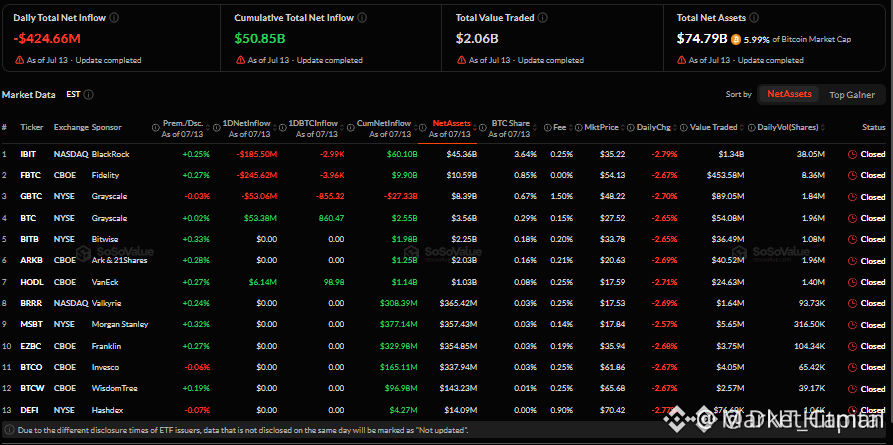Toggle sort arrows on 1DNetInflow column
Viewport: 893px width, 445px height.
[x=274, y=128]
